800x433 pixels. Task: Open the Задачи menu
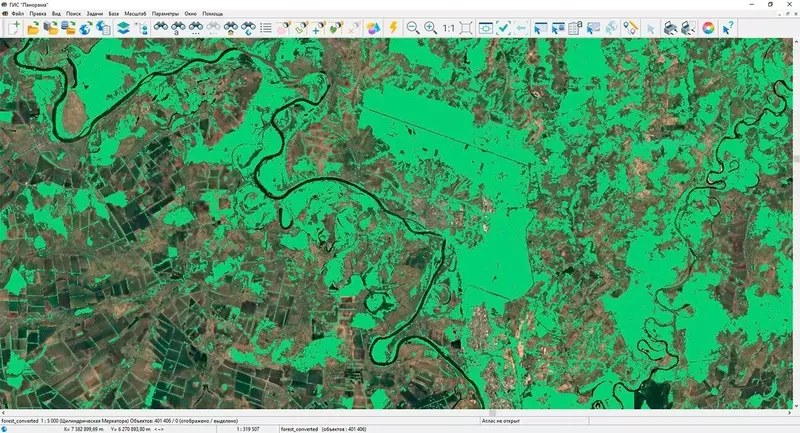94,14
